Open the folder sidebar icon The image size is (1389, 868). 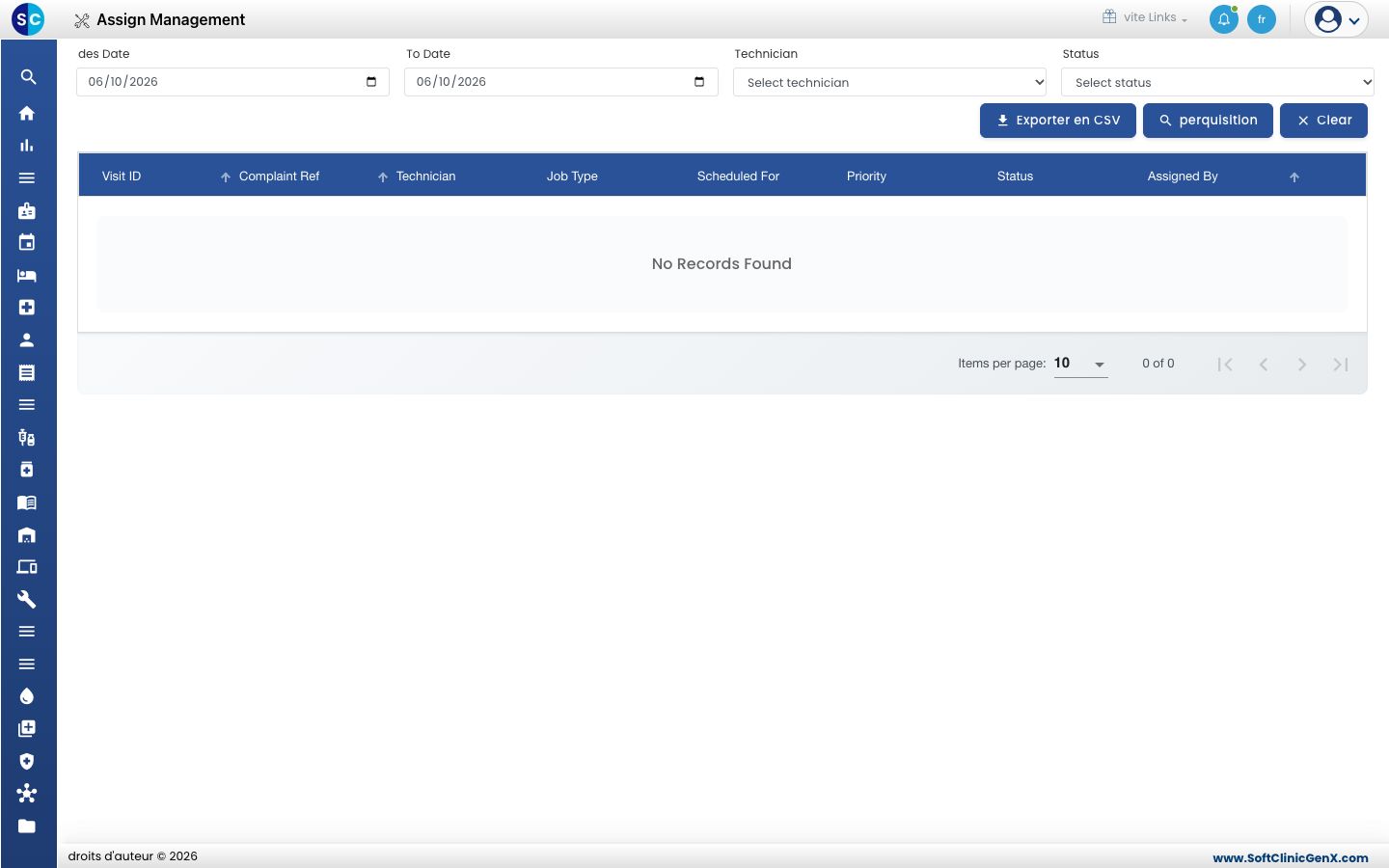(27, 827)
